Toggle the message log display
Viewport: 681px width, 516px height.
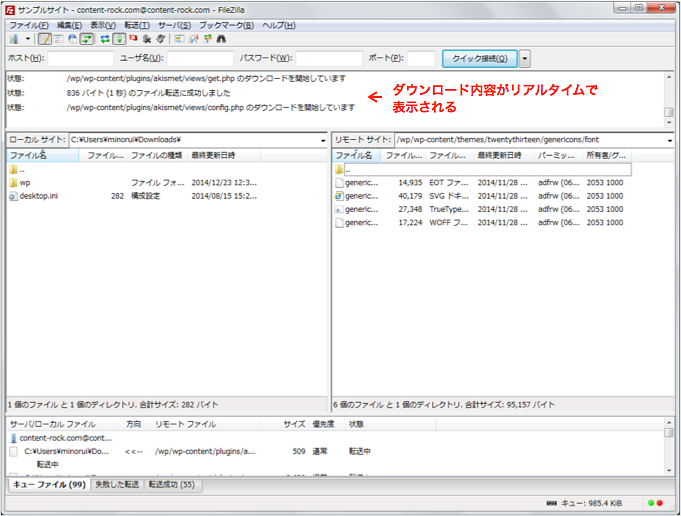click(44, 39)
